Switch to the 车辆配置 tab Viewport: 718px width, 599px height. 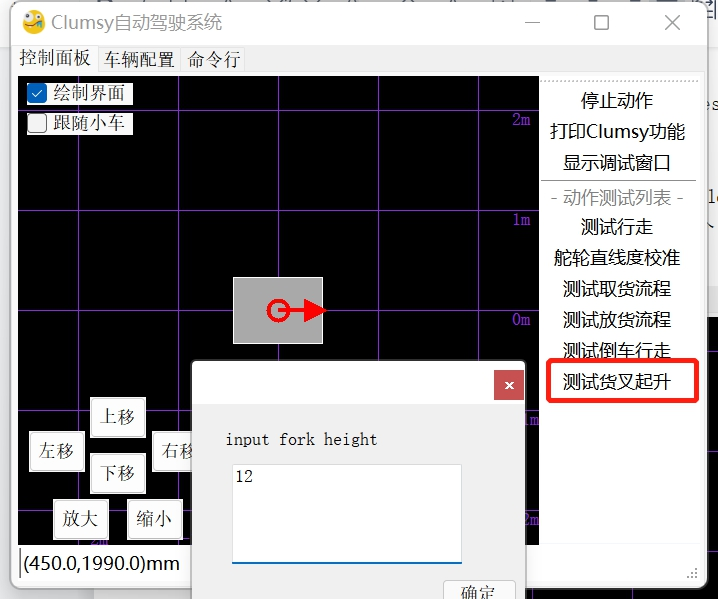(139, 60)
